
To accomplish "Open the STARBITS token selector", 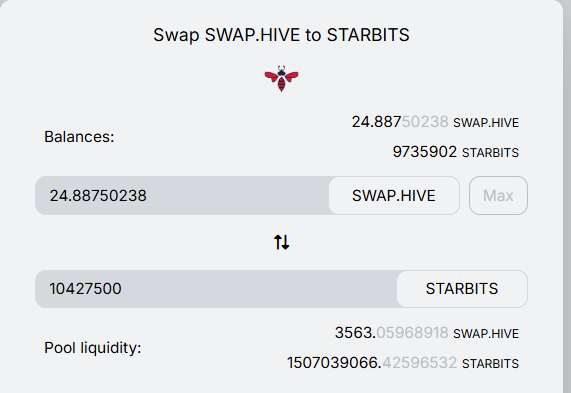I will [462, 289].
